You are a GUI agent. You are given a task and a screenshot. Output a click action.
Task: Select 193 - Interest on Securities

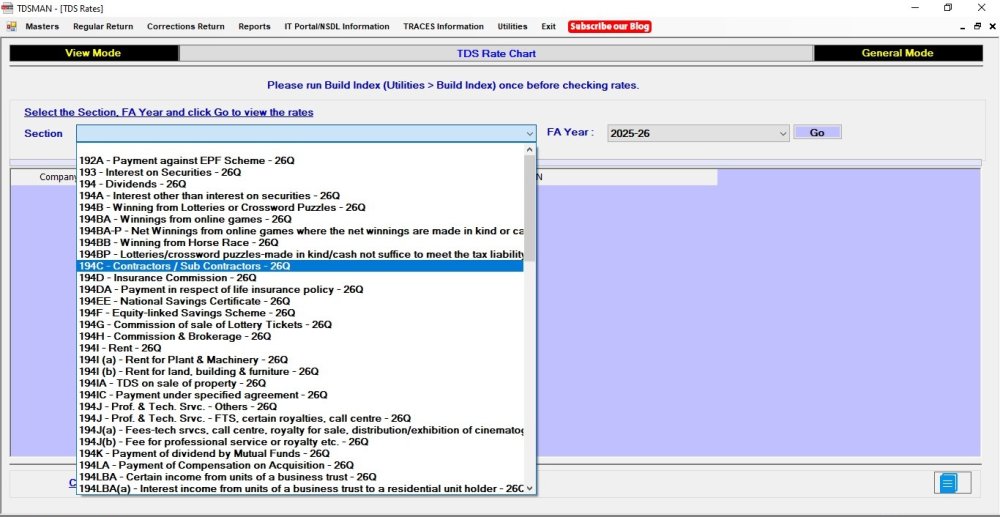(x=300, y=172)
